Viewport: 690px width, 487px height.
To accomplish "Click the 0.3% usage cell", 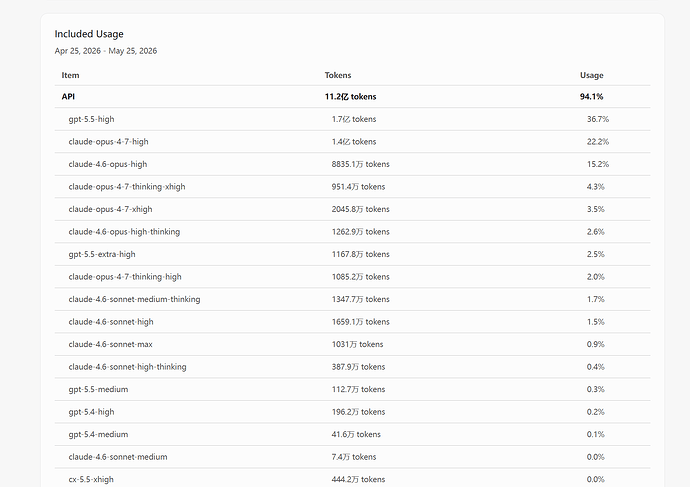I will pos(596,389).
